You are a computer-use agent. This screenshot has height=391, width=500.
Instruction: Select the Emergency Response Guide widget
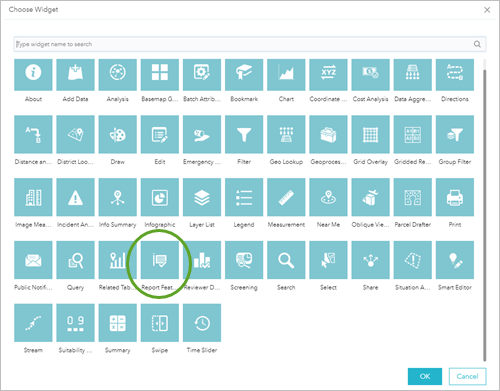click(202, 134)
